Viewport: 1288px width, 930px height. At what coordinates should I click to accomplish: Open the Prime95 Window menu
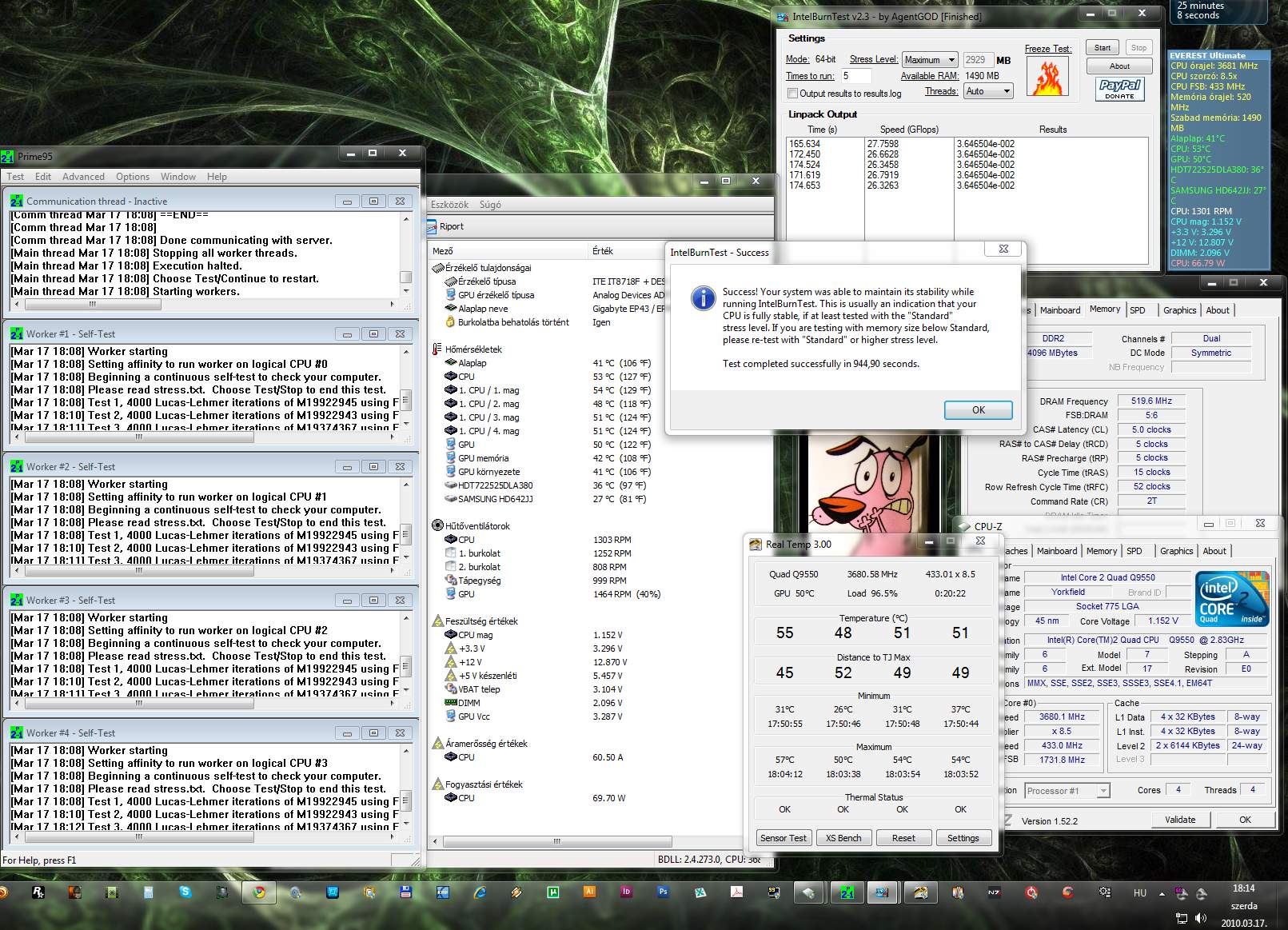[177, 177]
